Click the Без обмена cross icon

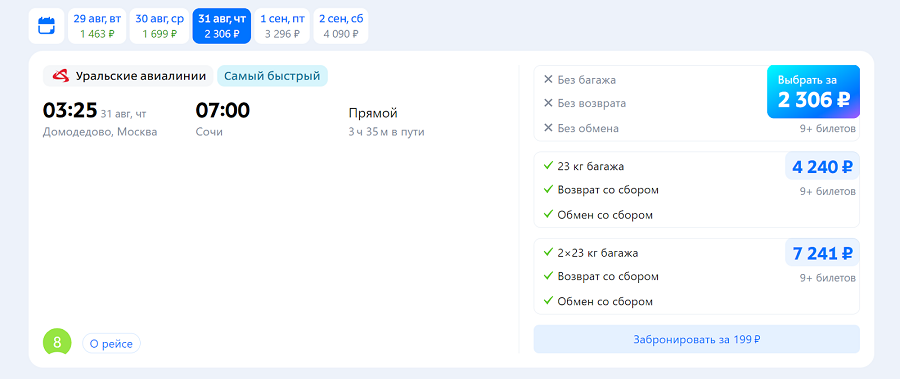tap(548, 128)
